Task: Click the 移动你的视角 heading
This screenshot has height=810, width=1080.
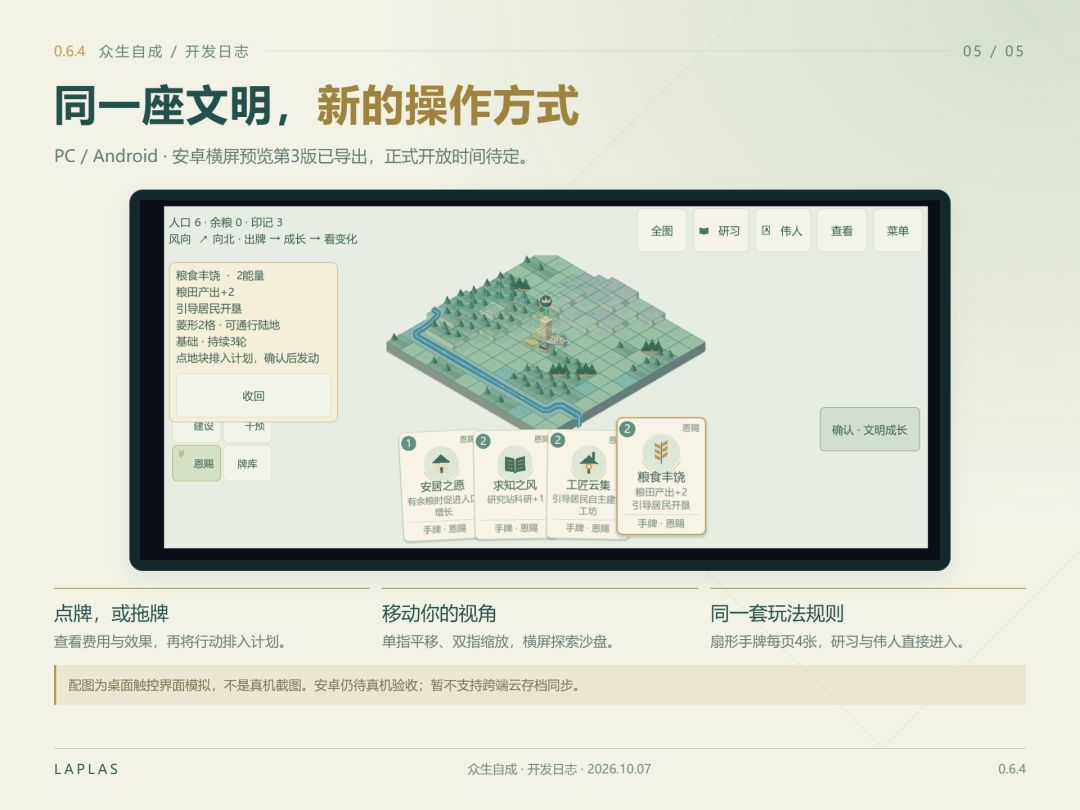Action: (x=439, y=613)
